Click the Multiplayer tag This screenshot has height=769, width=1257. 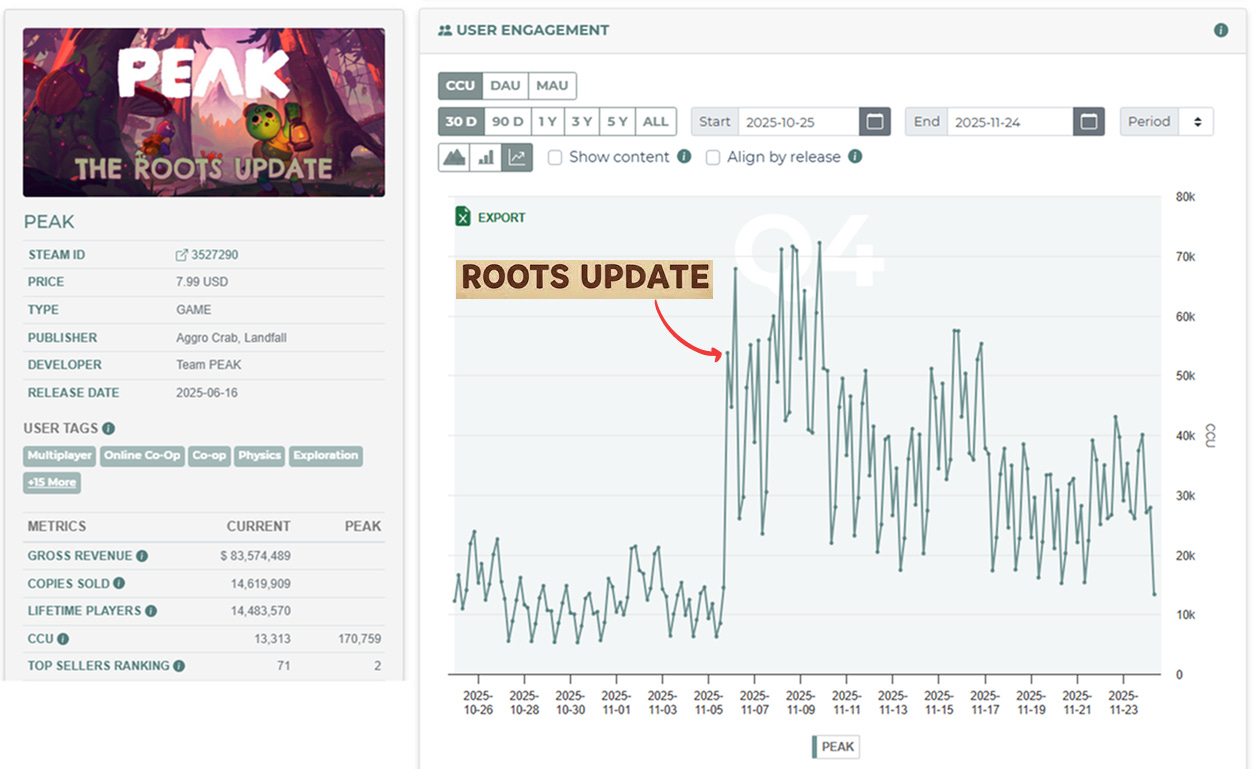[60, 456]
